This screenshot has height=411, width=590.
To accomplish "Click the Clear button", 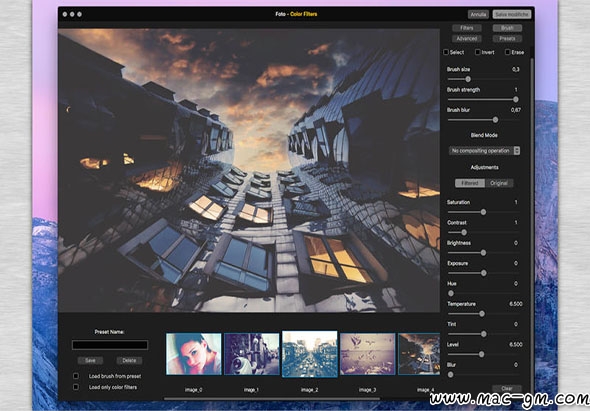I will click(507, 388).
